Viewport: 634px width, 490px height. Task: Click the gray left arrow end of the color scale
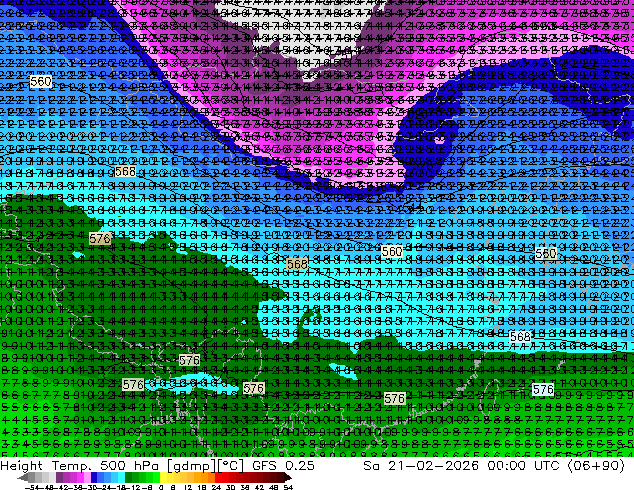tap(23, 477)
